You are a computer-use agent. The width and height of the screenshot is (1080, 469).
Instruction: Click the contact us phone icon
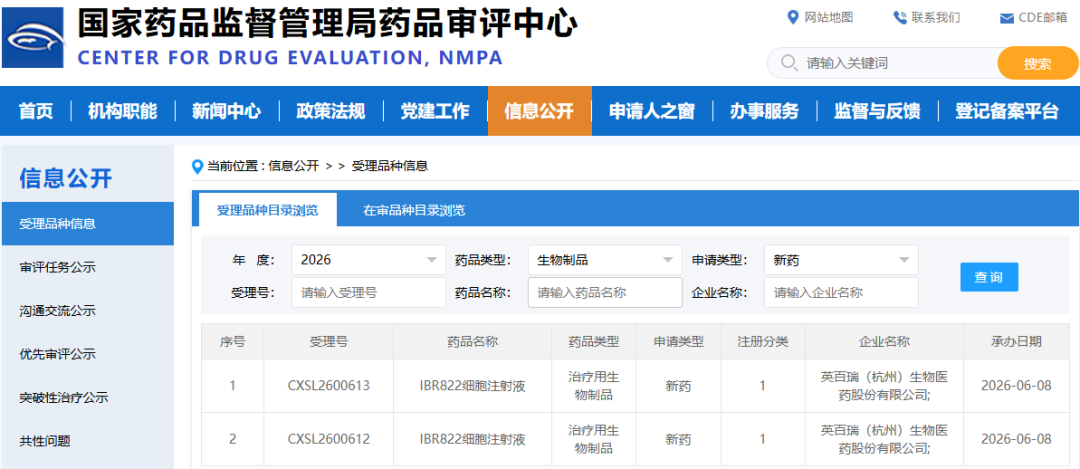click(900, 18)
